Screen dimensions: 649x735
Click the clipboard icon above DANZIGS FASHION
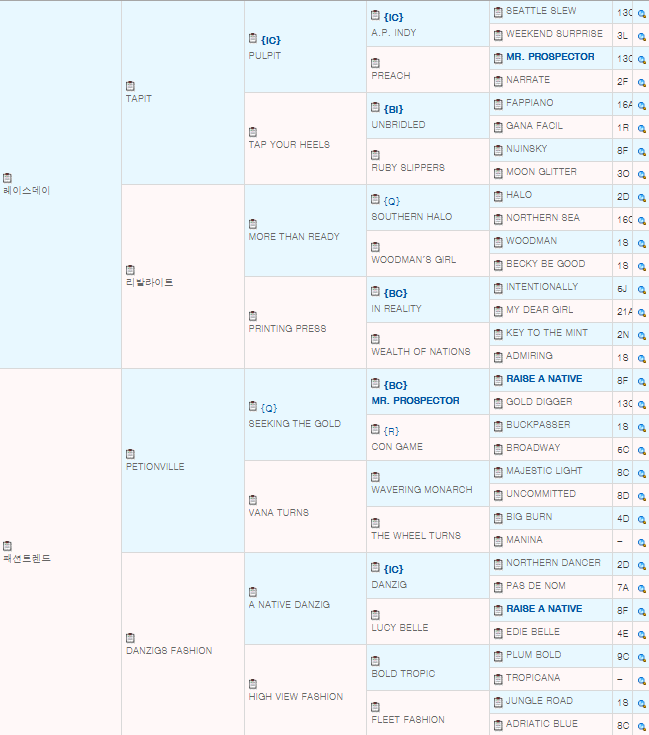130,638
